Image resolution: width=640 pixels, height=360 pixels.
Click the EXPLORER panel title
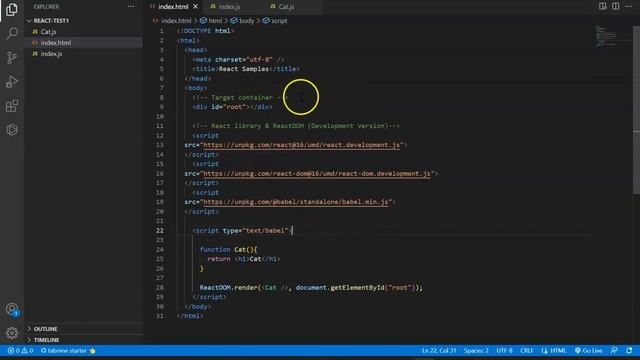(46, 7)
